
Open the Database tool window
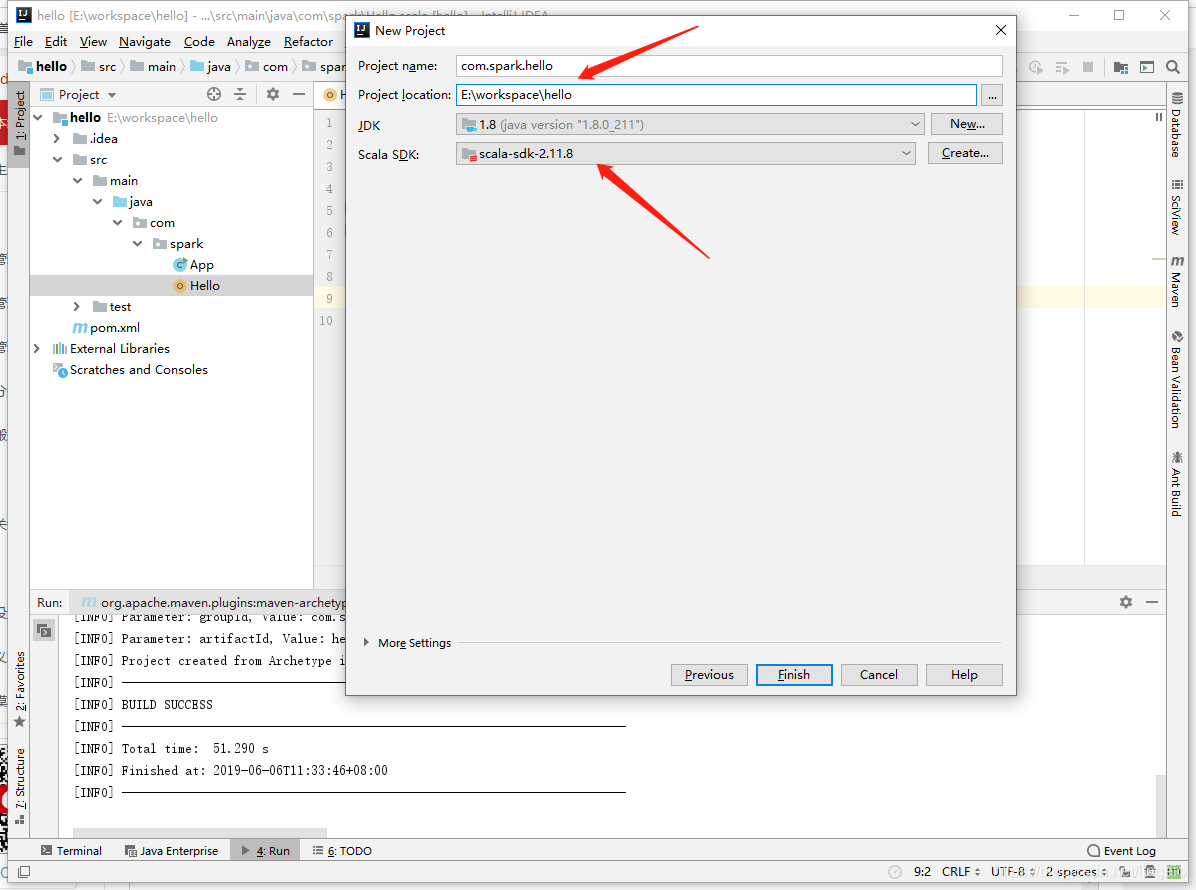tap(1177, 124)
